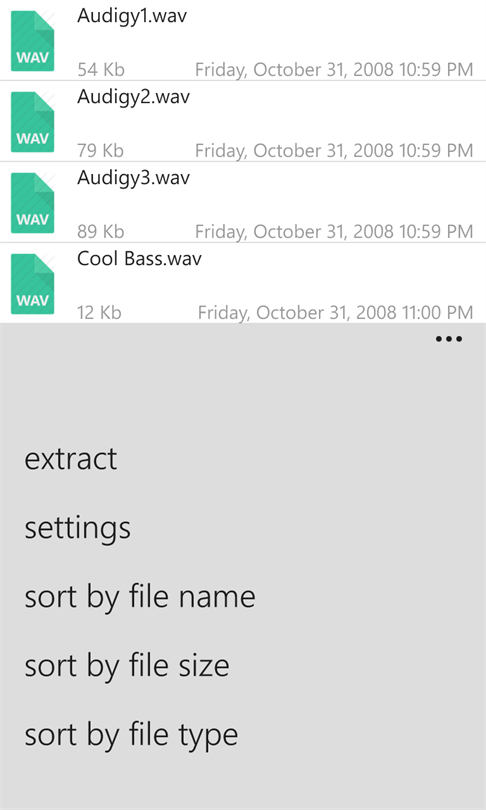Click the 89 Kb size label
The width and height of the screenshot is (486, 810).
pos(101,231)
